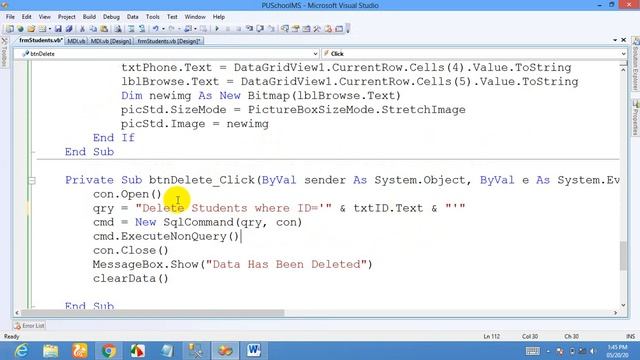640x360 pixels.
Task: Expand the Navigate Backward dropdown arrow
Action: click(195, 29)
